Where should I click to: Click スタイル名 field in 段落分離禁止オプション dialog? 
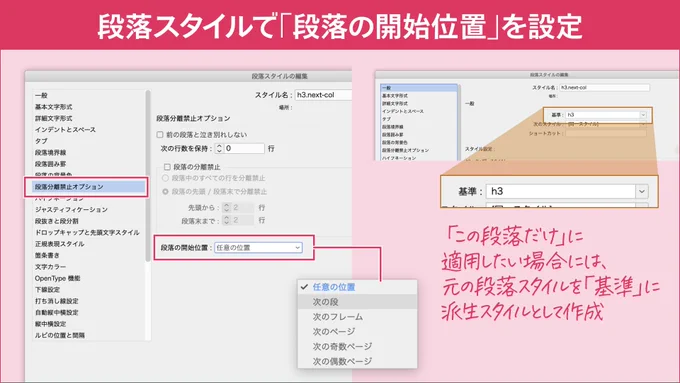(323, 95)
